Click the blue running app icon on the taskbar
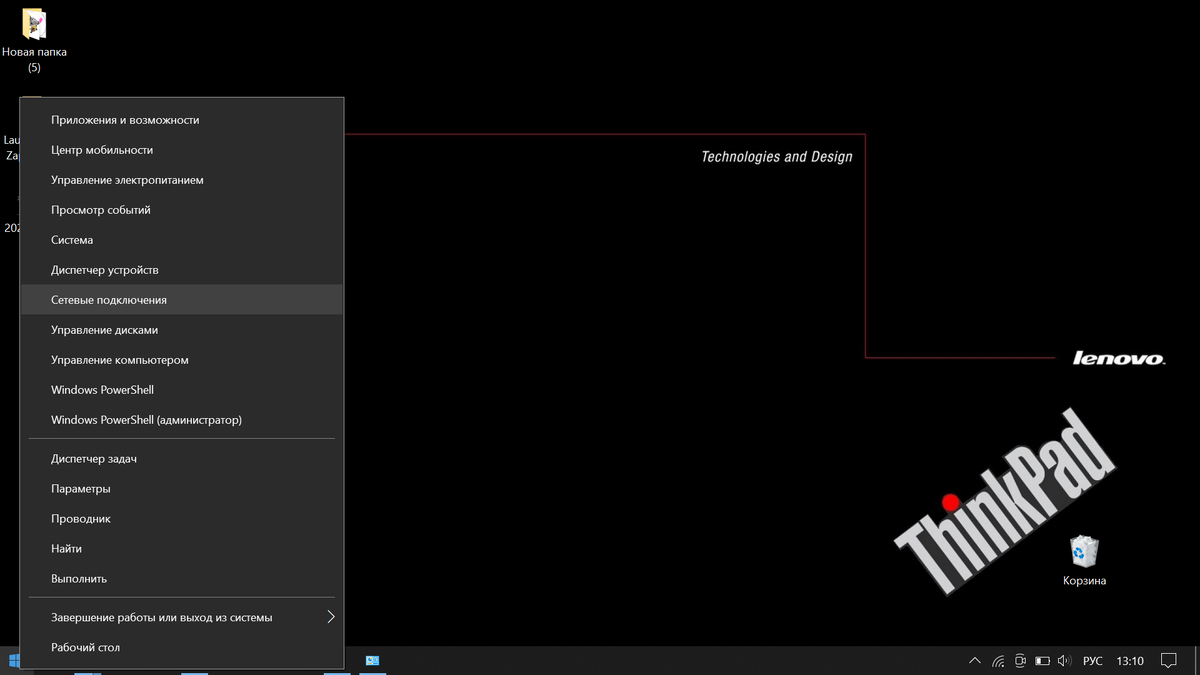Screen dimensions: 1200x675 pos(373,661)
